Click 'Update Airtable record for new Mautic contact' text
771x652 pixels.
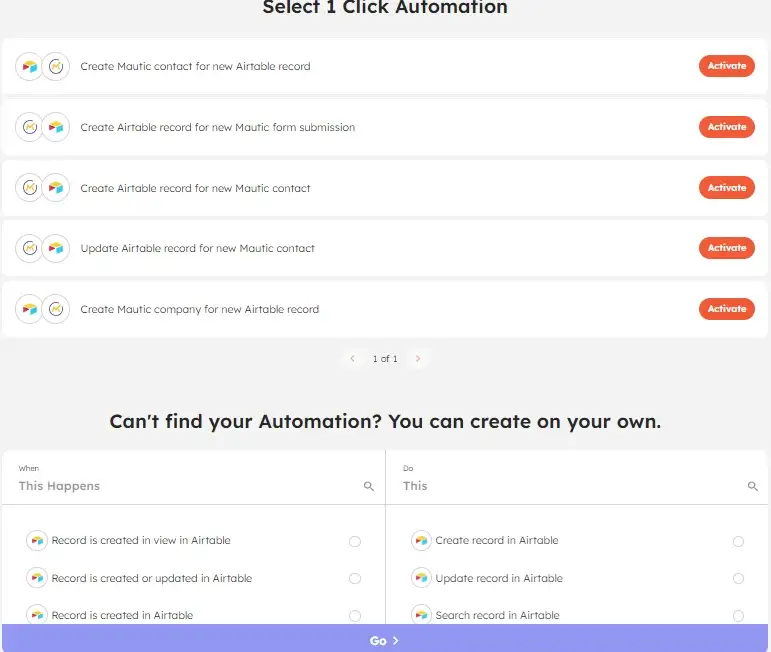197,248
